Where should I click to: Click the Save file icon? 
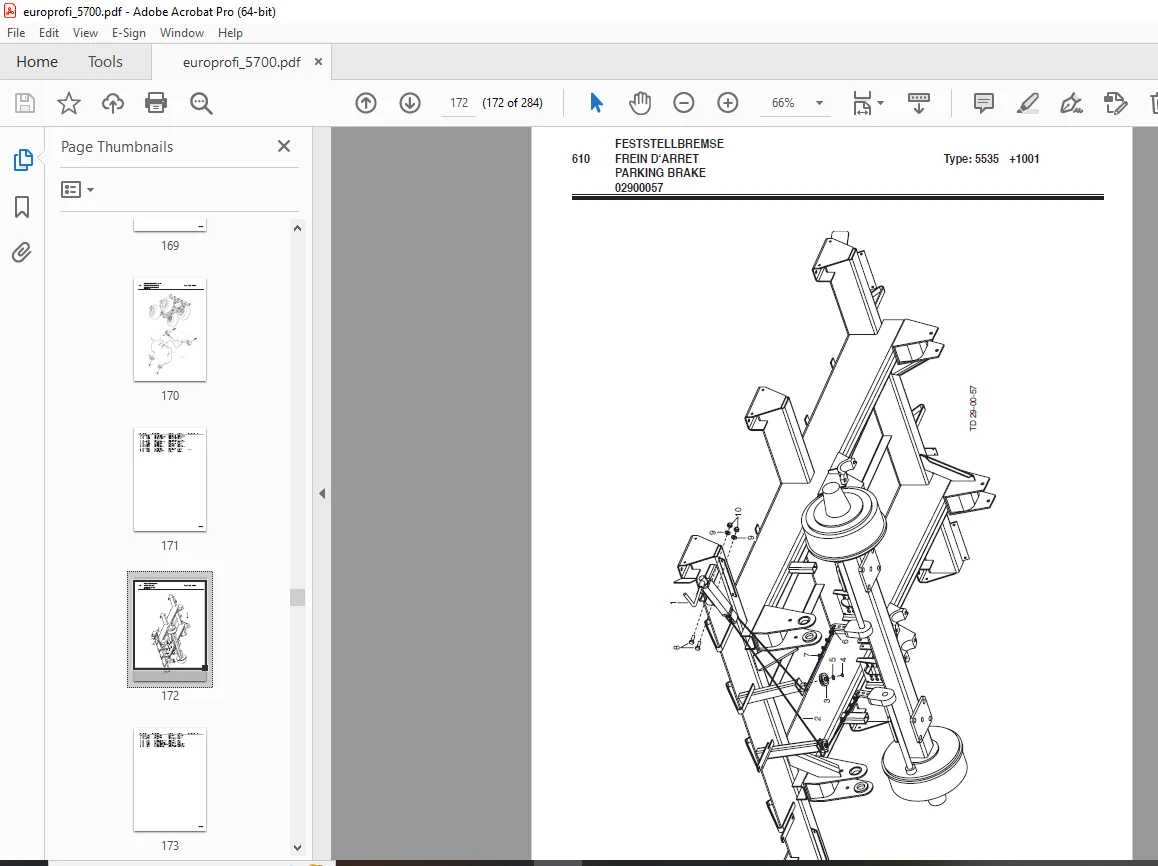25,103
